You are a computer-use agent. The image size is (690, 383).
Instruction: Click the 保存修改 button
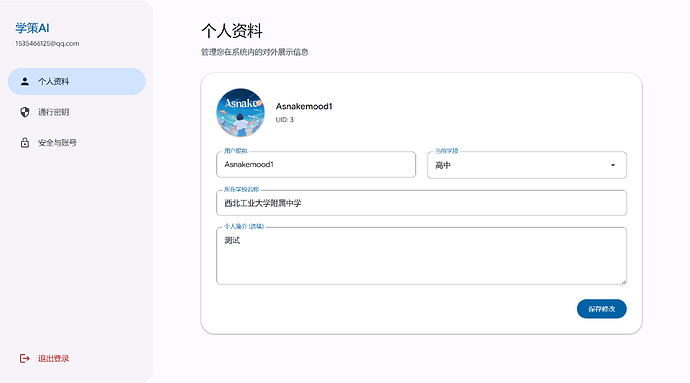coord(602,309)
